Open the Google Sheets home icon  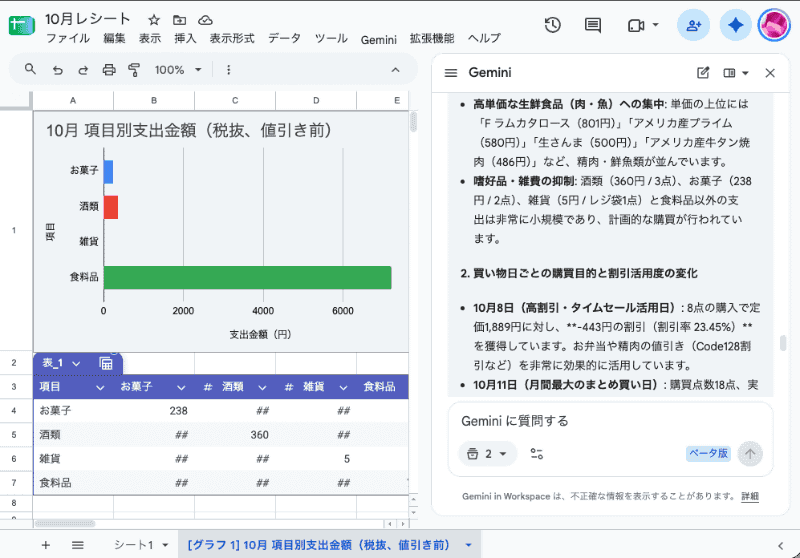tap(22, 26)
